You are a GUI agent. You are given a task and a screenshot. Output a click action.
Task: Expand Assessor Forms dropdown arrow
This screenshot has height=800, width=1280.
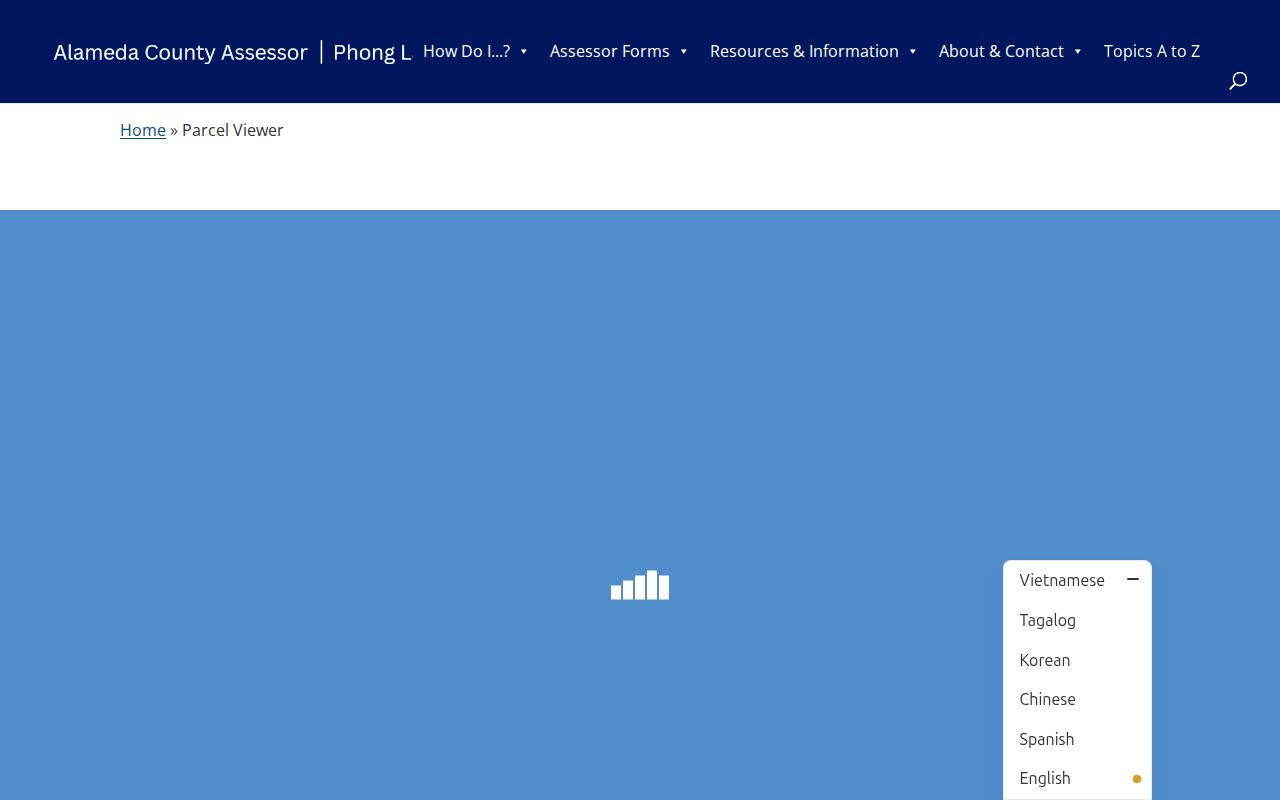[684, 51]
